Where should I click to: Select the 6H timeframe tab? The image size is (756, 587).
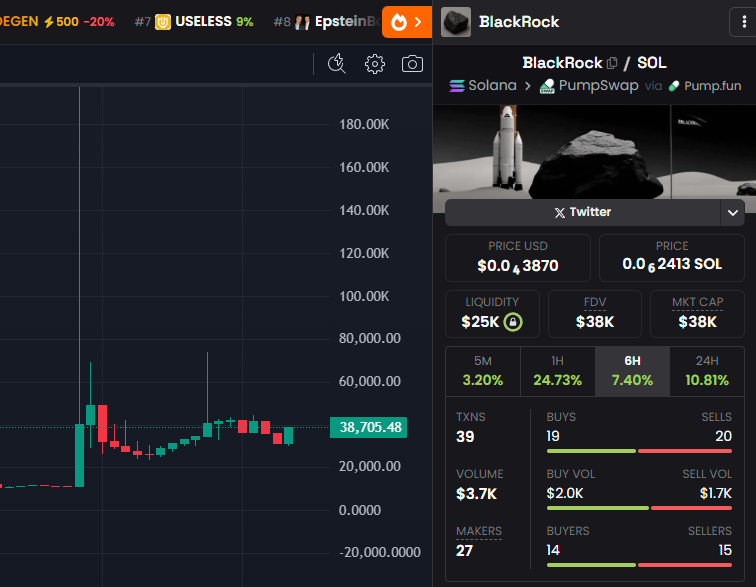(632, 371)
